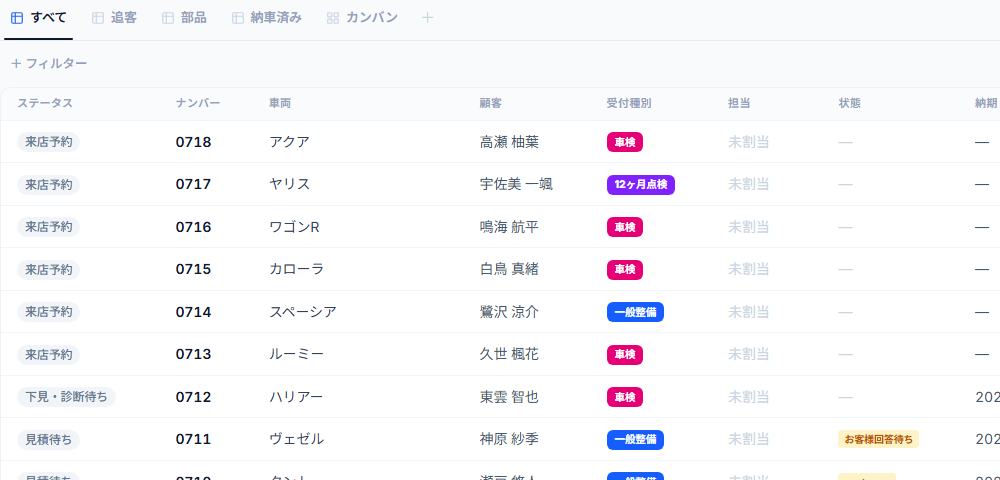Sort by the ステータス column header

45,103
